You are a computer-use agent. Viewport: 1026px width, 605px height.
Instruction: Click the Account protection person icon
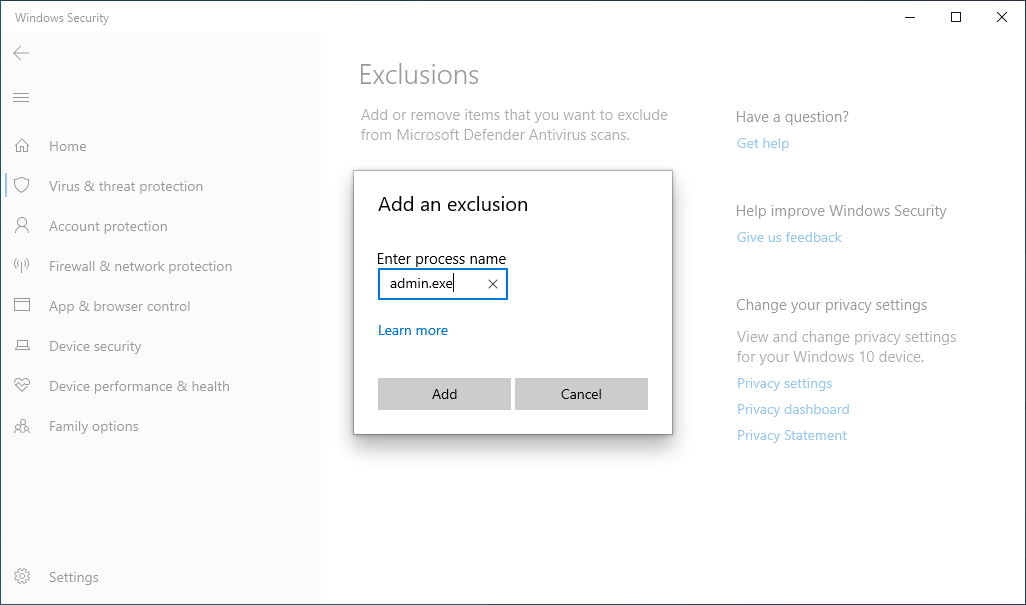(22, 226)
